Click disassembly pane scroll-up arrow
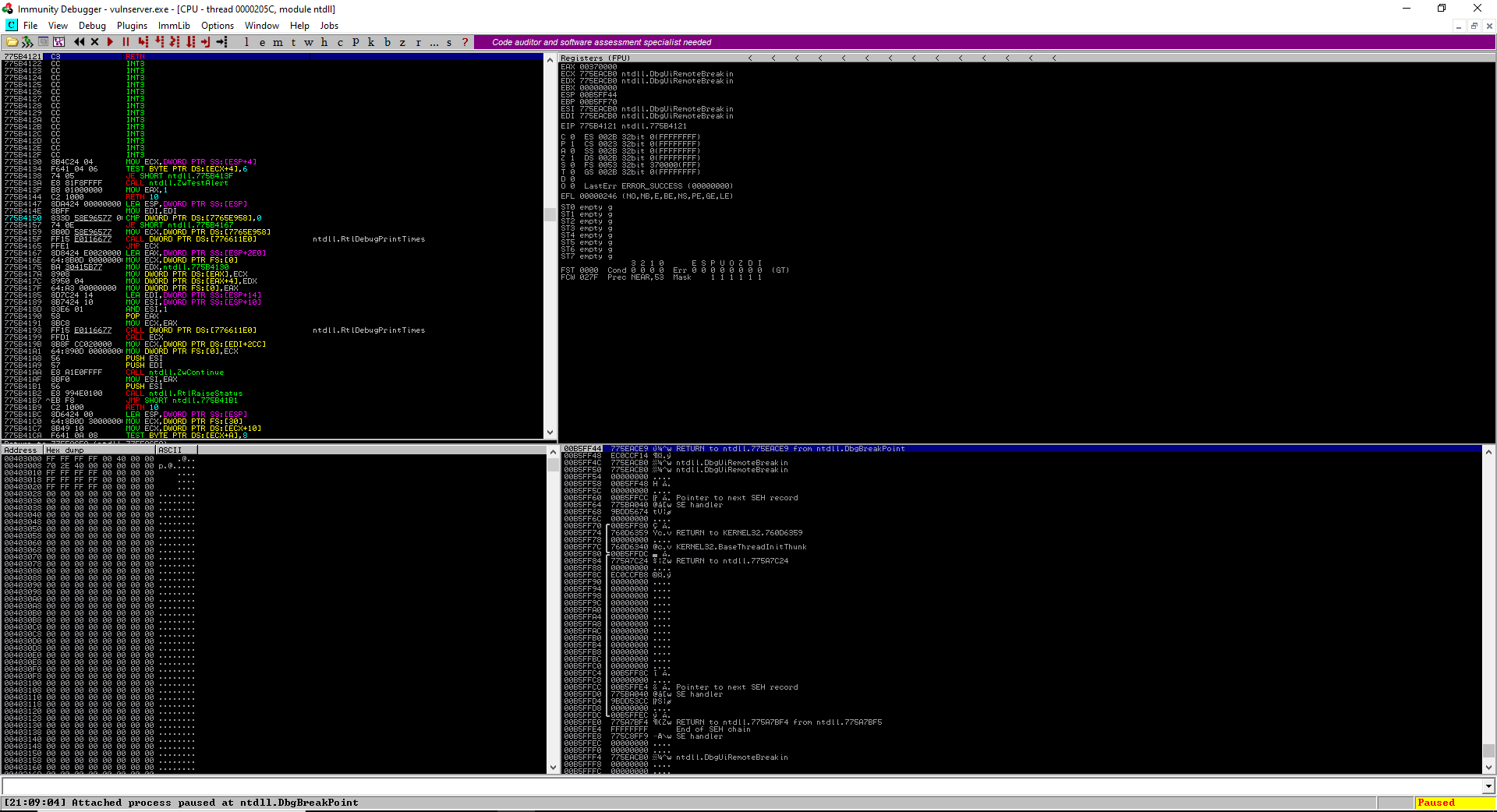1497x812 pixels. (x=550, y=59)
